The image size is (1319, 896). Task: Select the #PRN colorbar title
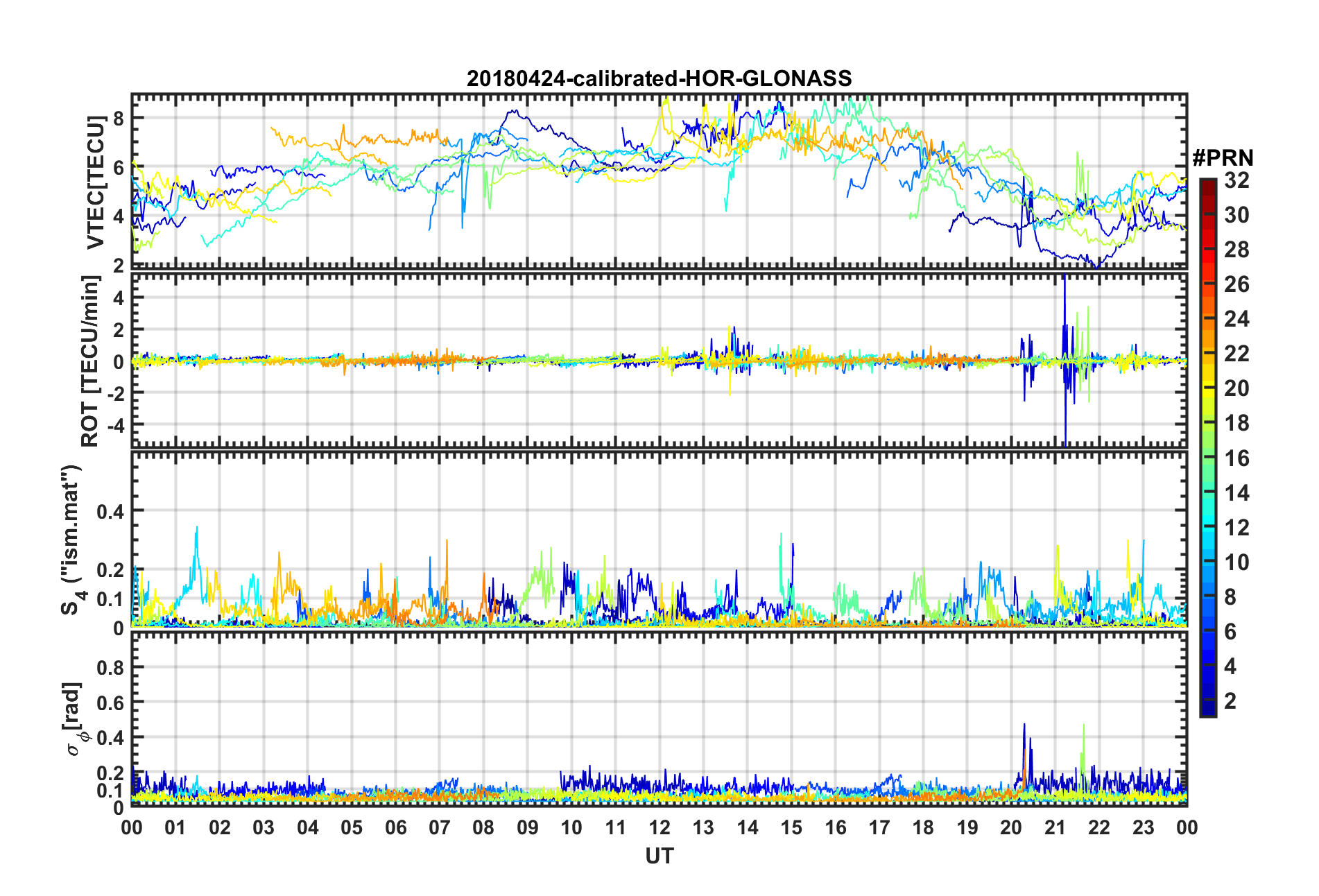[x=1223, y=158]
